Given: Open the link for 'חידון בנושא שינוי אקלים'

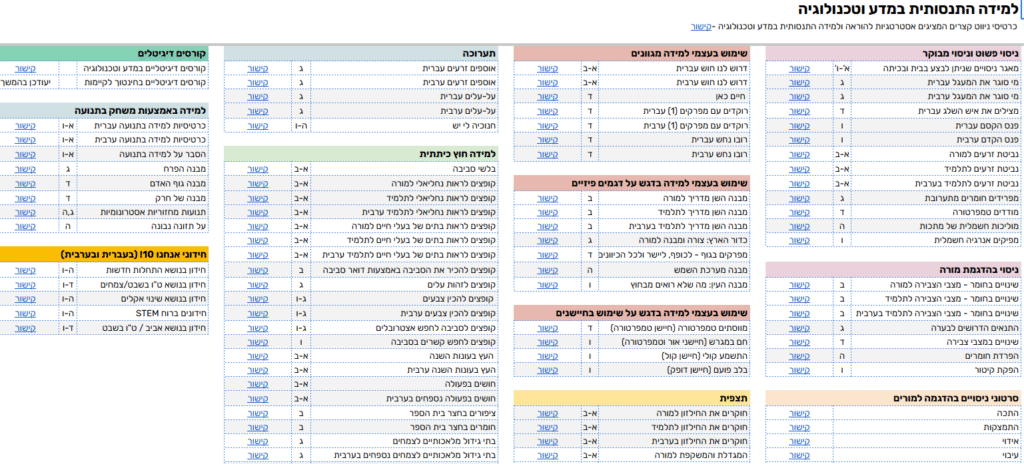Looking at the screenshot, I should (x=25, y=299).
